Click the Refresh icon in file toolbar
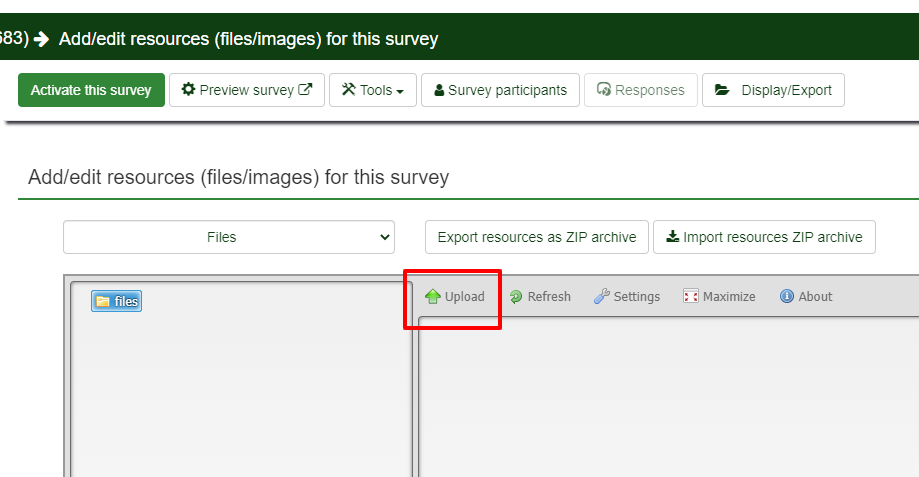The height and width of the screenshot is (477, 919). [x=516, y=297]
